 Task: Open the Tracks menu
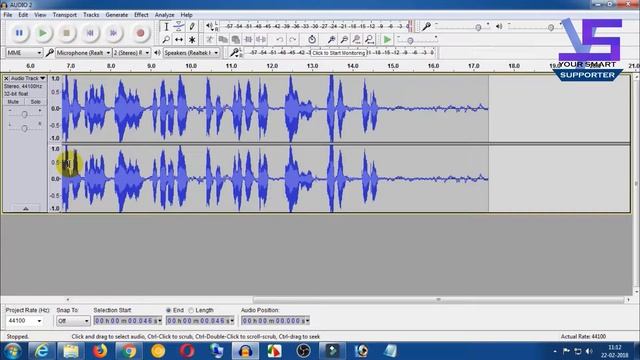tap(91, 15)
